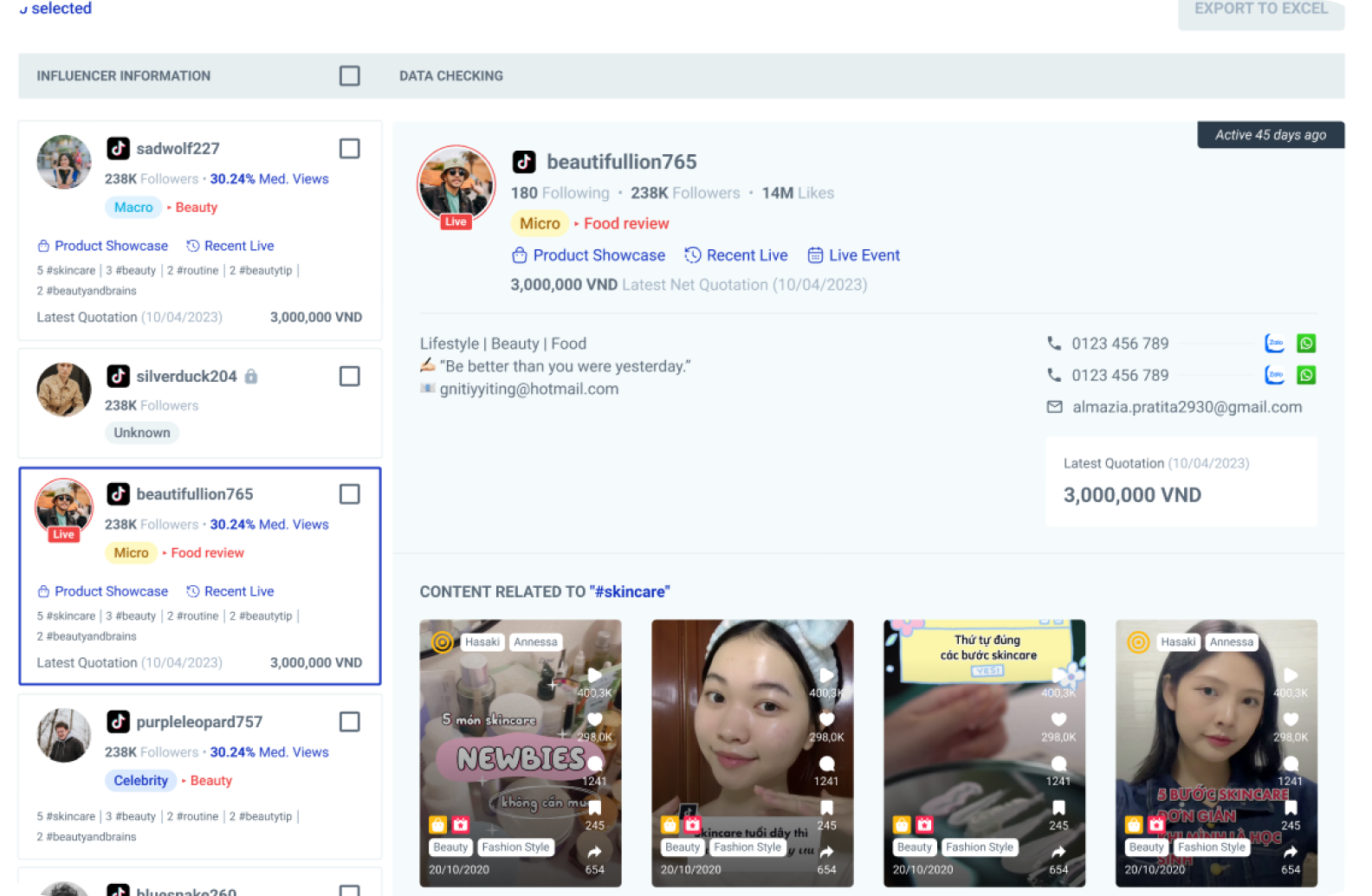
Task: Open Zalo for the second phone number
Action: tap(1274, 375)
